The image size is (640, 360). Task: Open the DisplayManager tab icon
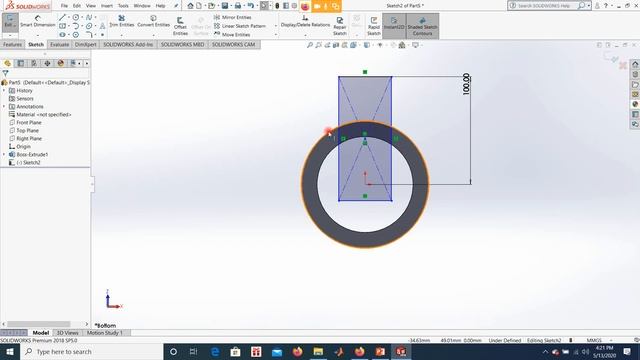pyautogui.click(x=61, y=63)
